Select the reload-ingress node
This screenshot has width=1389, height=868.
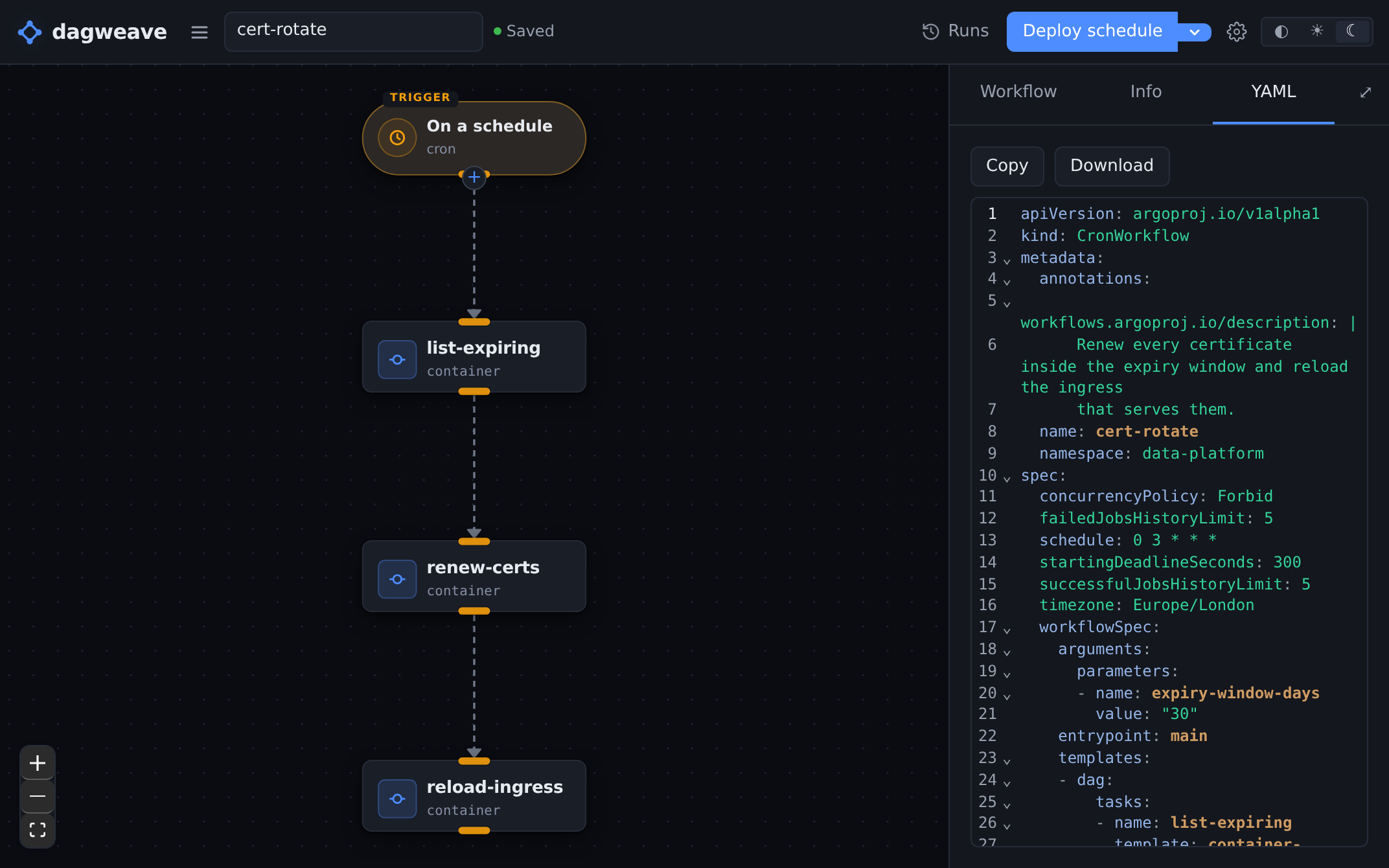pyautogui.click(x=474, y=796)
